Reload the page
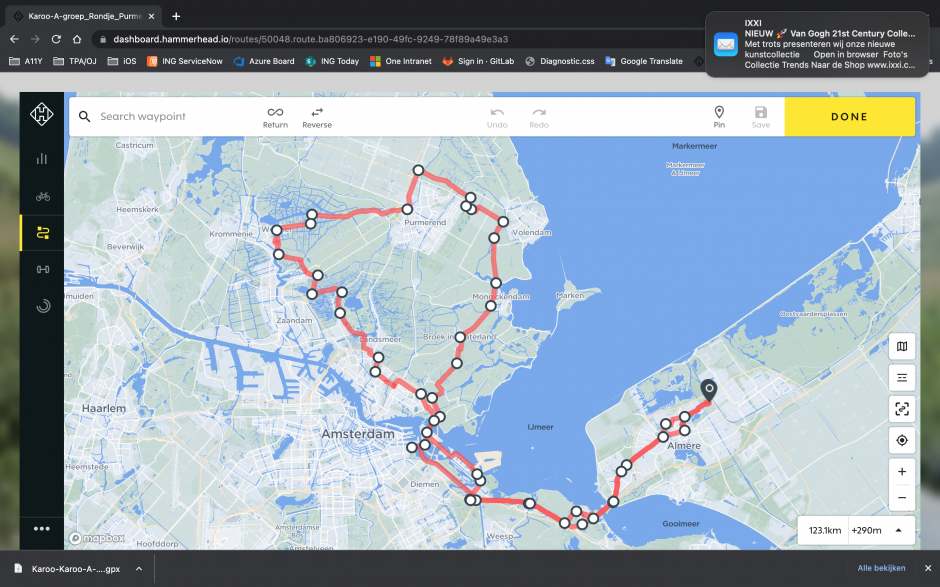 tap(56, 39)
